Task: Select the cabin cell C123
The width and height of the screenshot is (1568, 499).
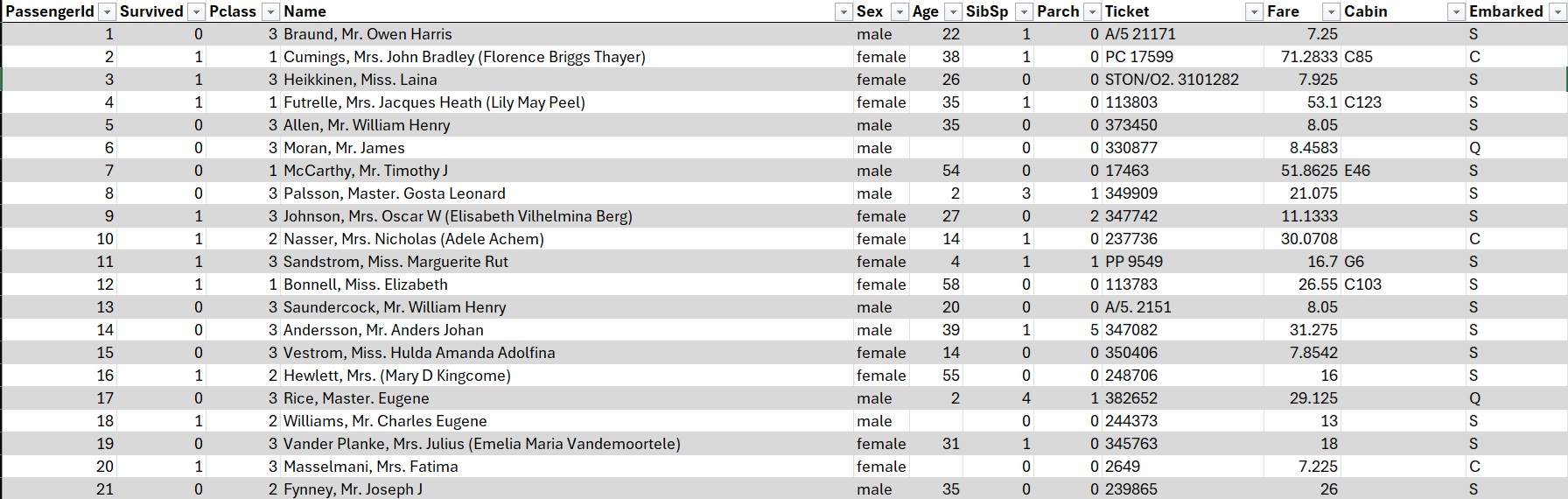Action: point(1362,102)
